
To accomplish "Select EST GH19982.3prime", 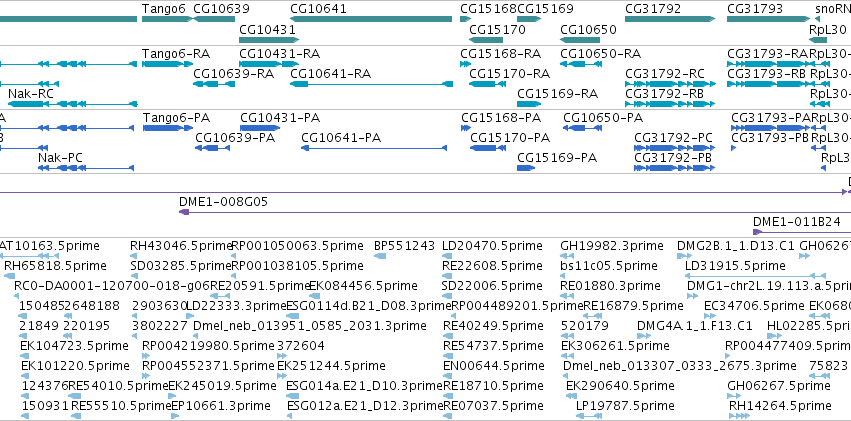I will [611, 246].
